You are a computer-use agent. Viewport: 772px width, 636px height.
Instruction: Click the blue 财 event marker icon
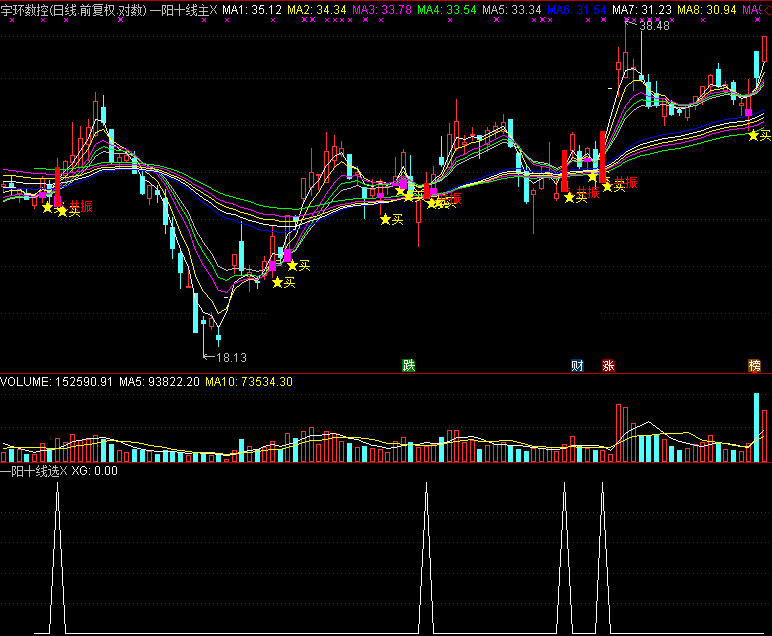577,365
